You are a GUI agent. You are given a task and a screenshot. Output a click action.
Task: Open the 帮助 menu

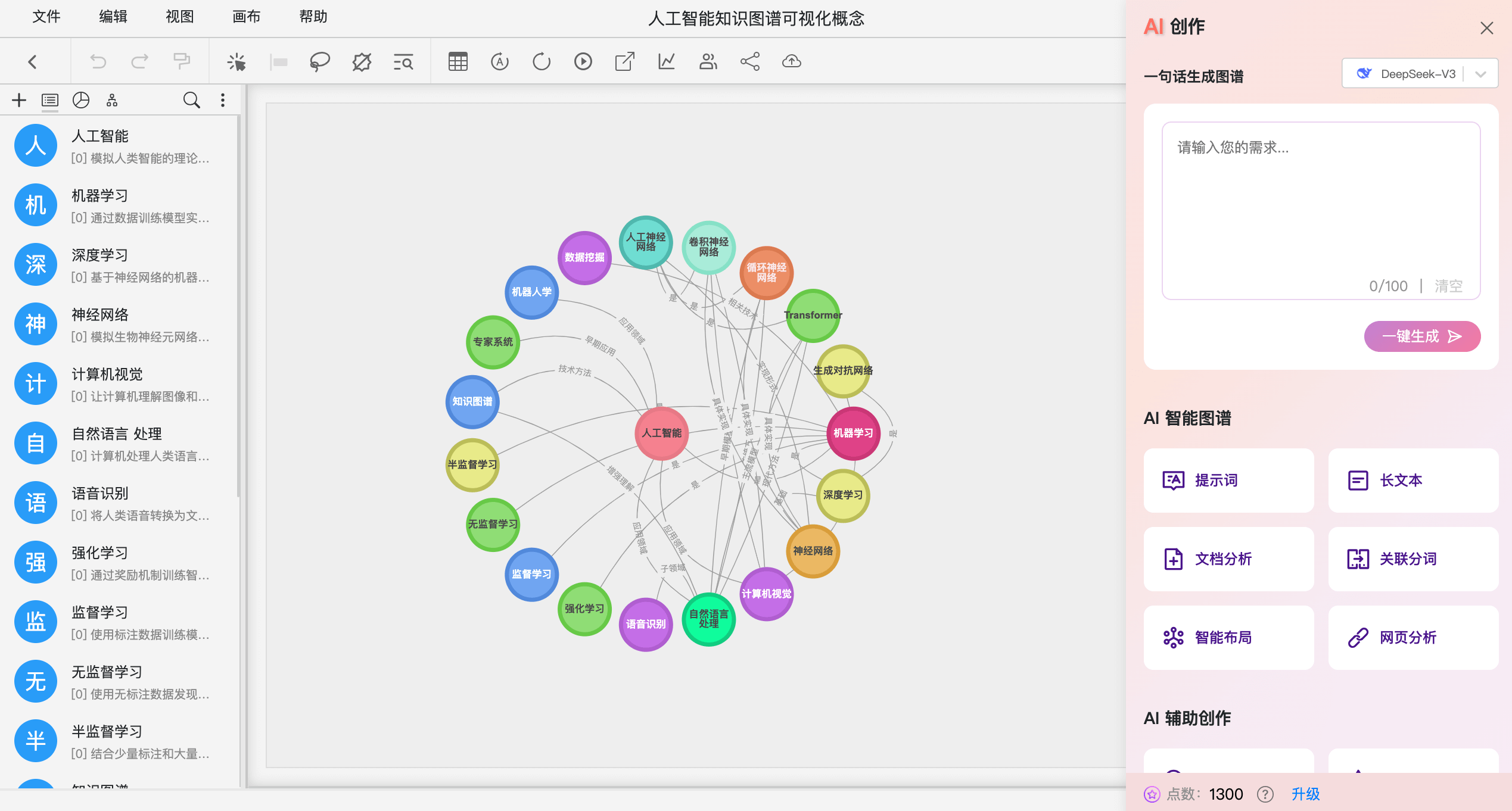(313, 17)
